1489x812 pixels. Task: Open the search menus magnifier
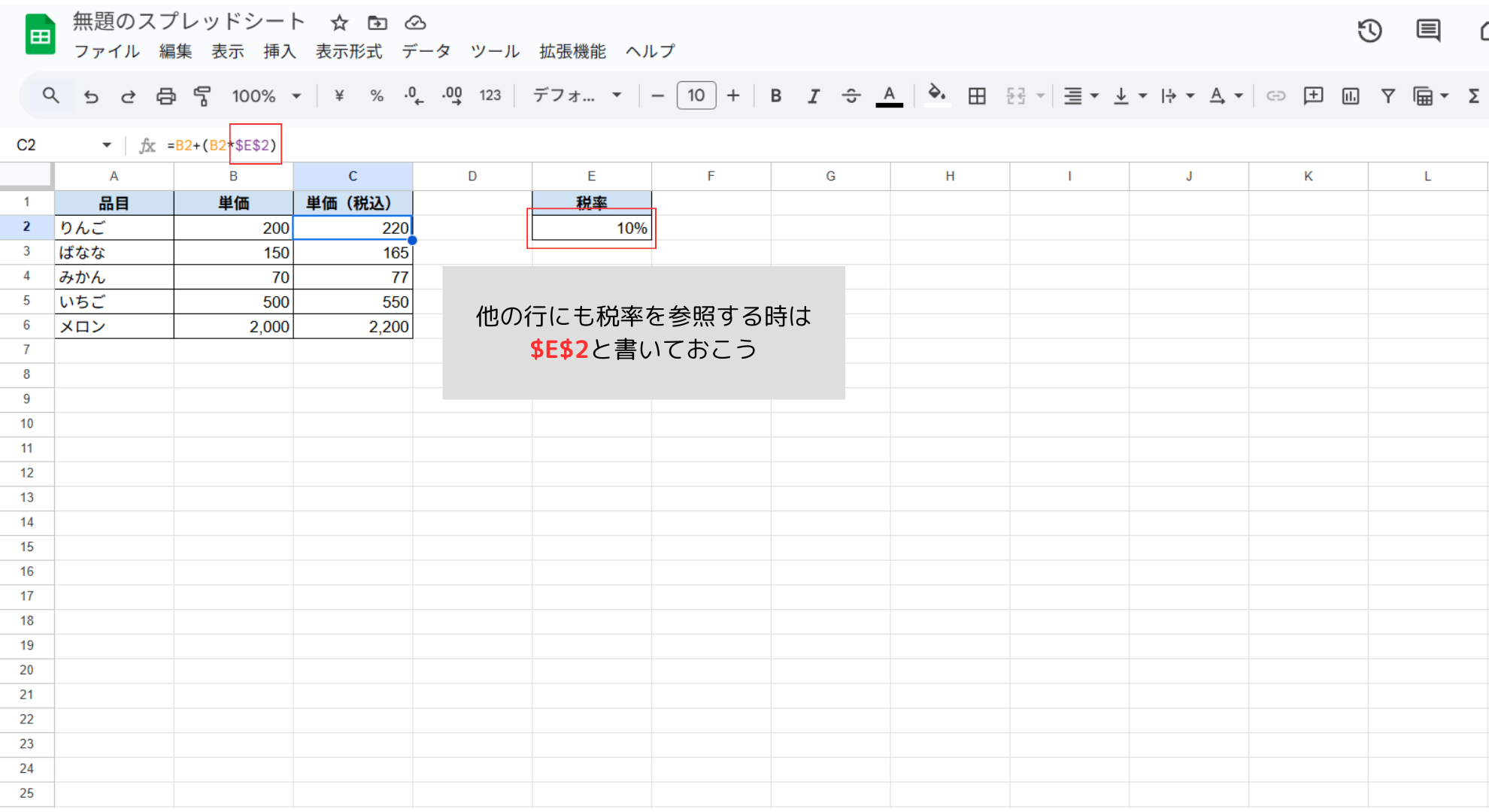(x=50, y=95)
